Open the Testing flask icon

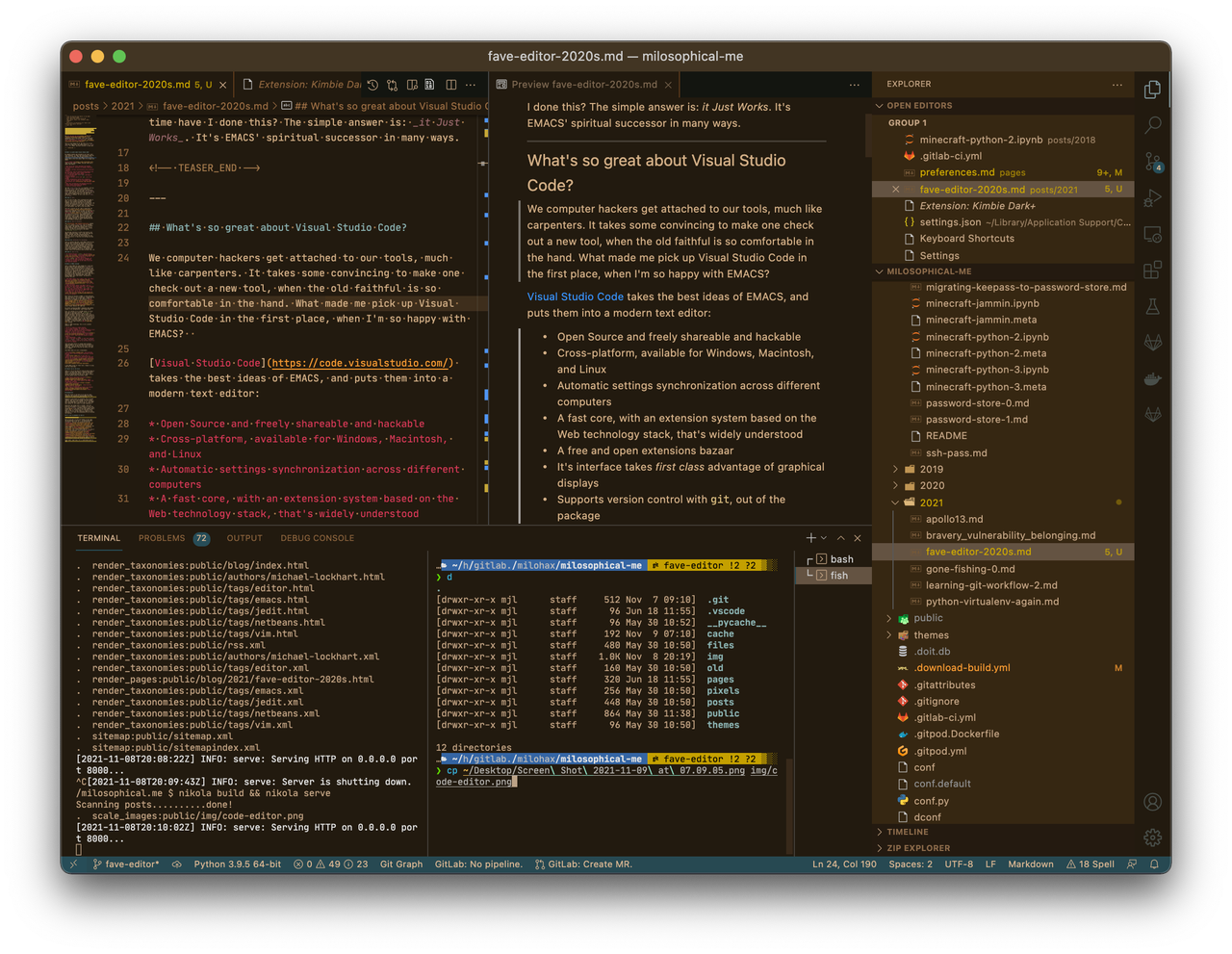1152,307
